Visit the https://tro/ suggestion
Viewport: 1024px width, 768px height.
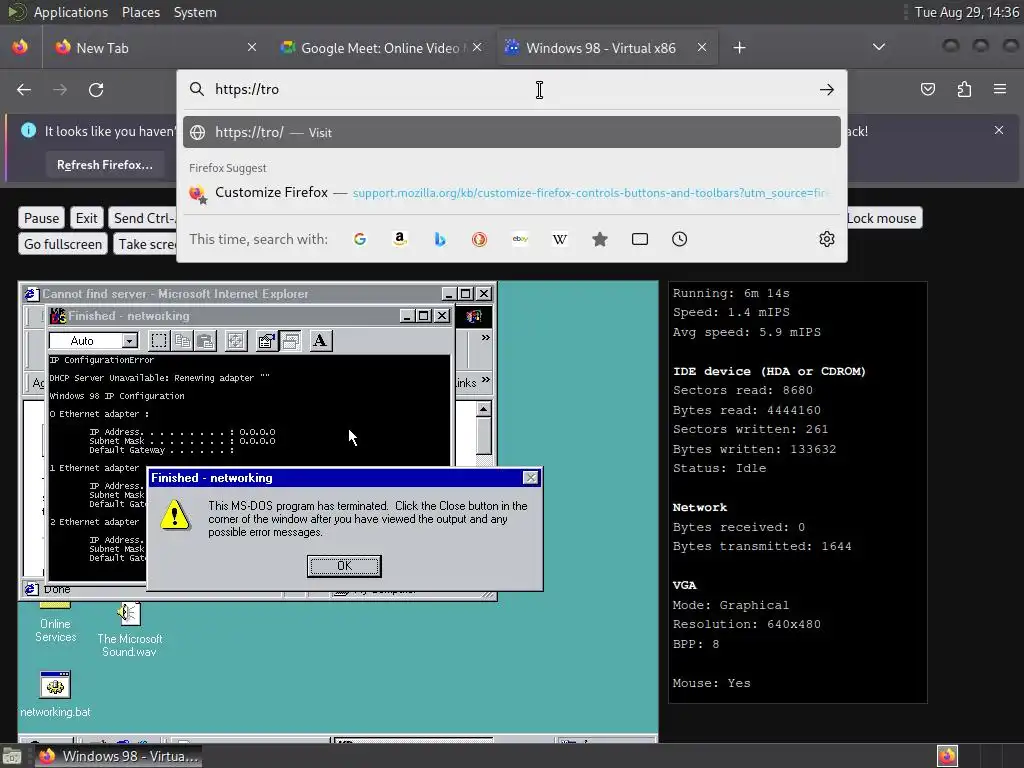coord(511,132)
